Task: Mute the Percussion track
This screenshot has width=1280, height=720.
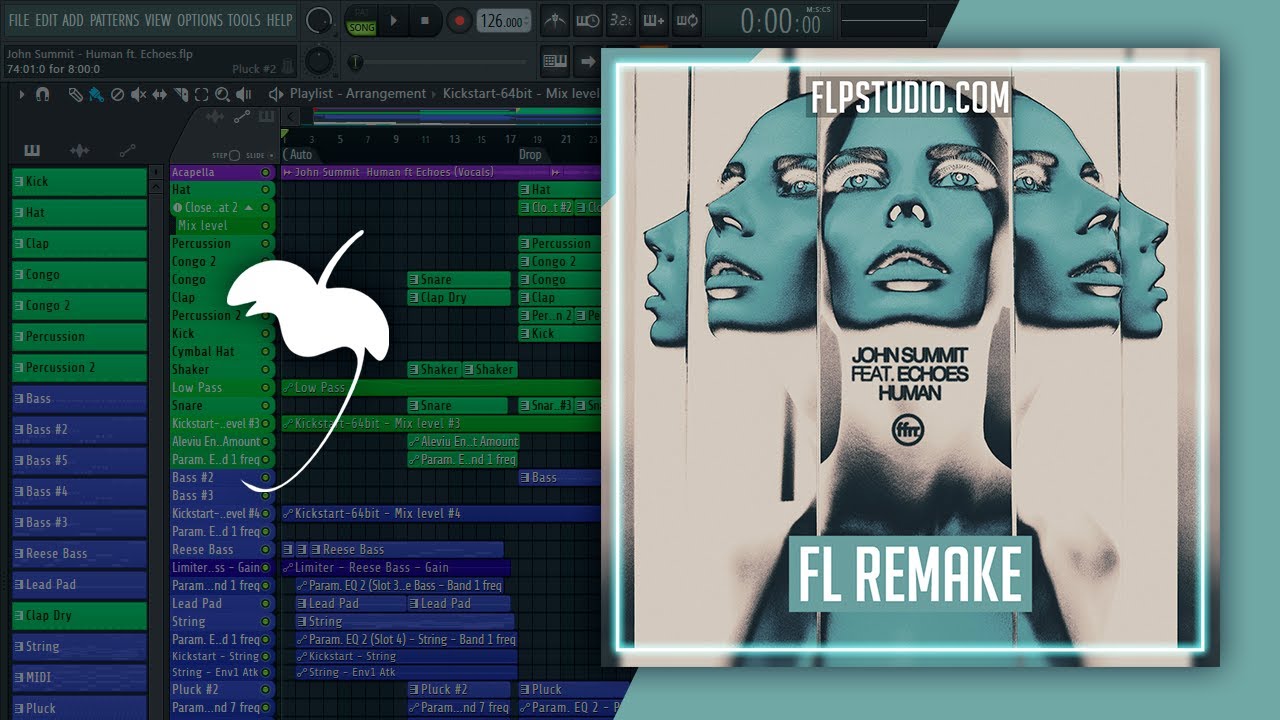Action: tap(265, 244)
